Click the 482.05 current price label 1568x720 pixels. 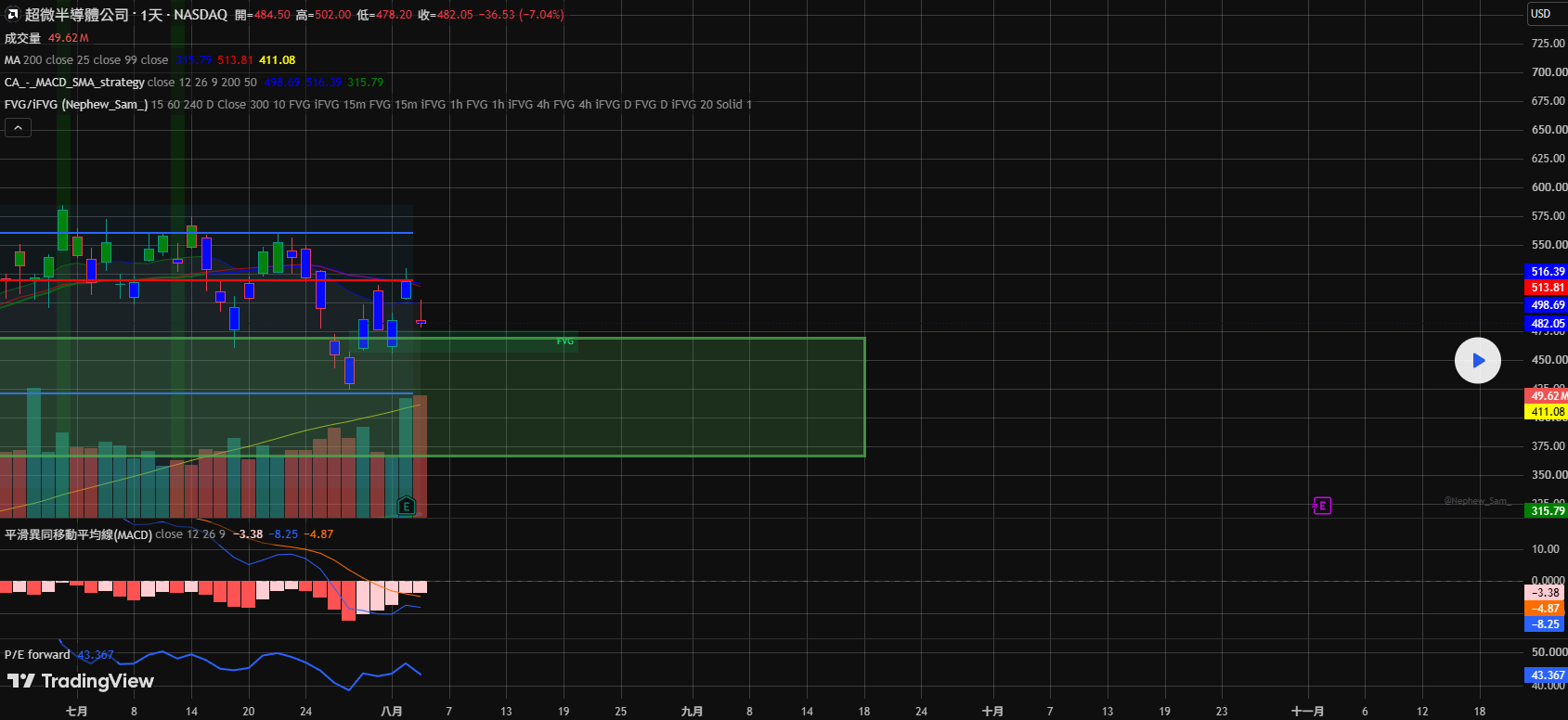point(1547,324)
